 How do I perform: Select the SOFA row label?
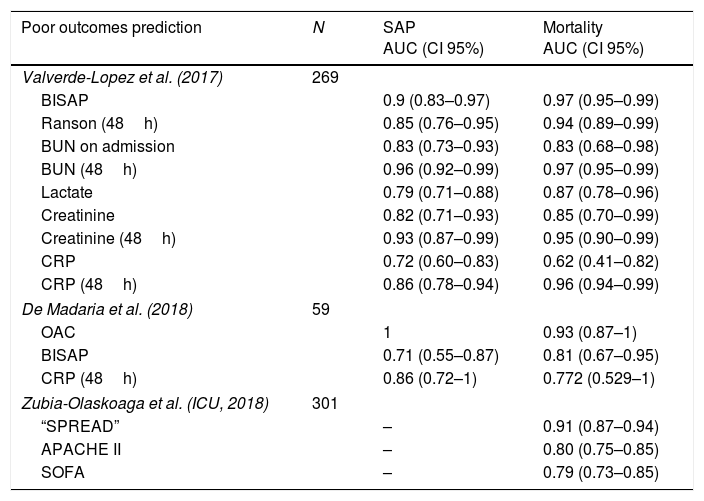(x=63, y=471)
